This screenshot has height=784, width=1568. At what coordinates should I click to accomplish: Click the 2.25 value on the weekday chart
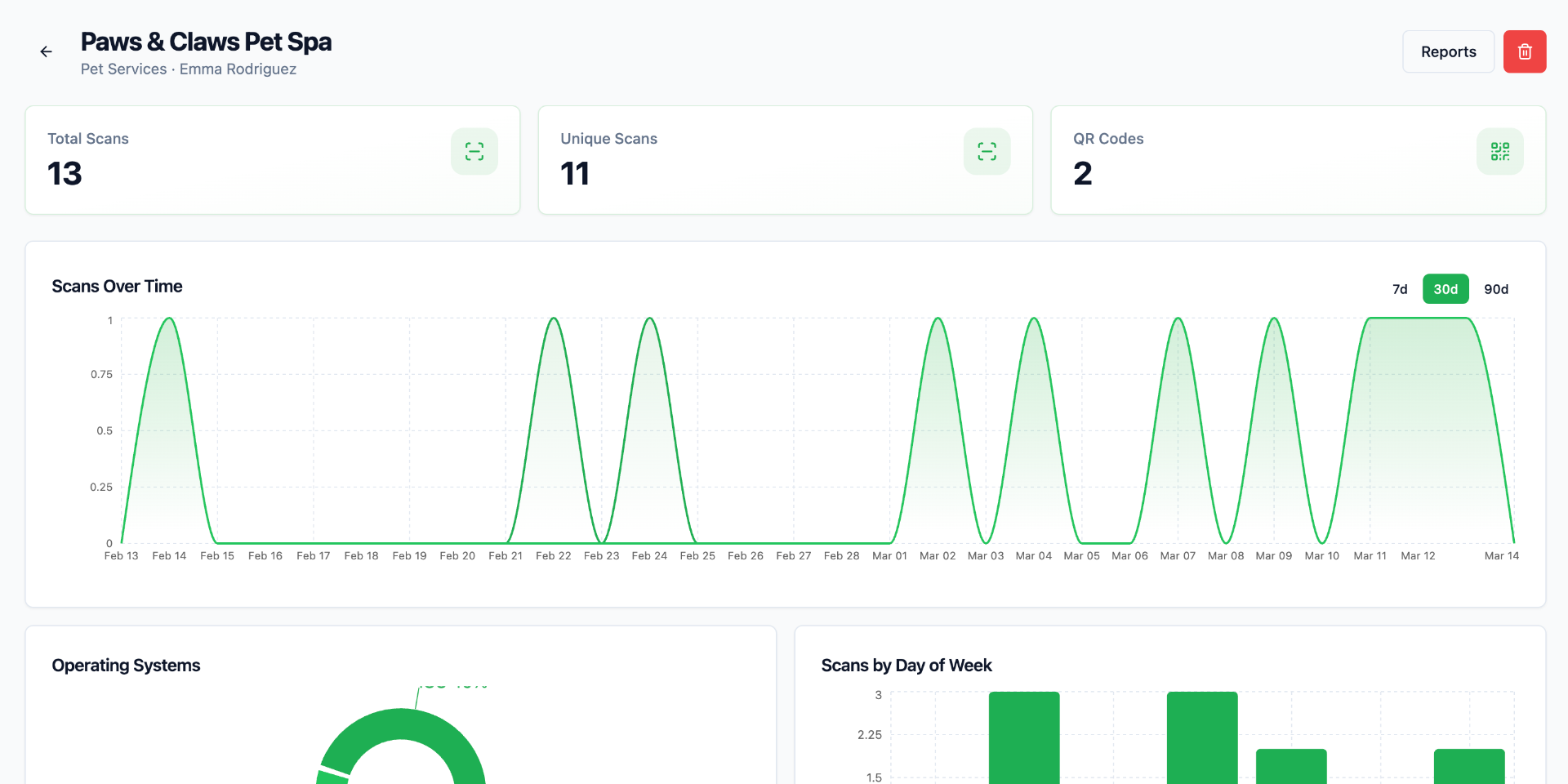[x=870, y=735]
